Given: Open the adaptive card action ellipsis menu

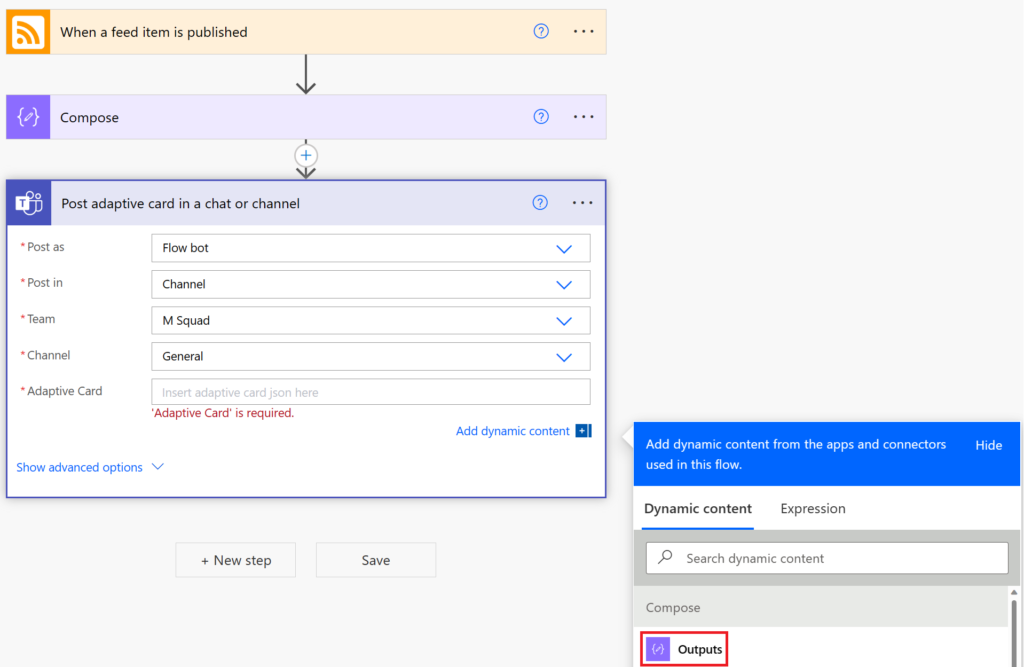Looking at the screenshot, I should coord(582,202).
